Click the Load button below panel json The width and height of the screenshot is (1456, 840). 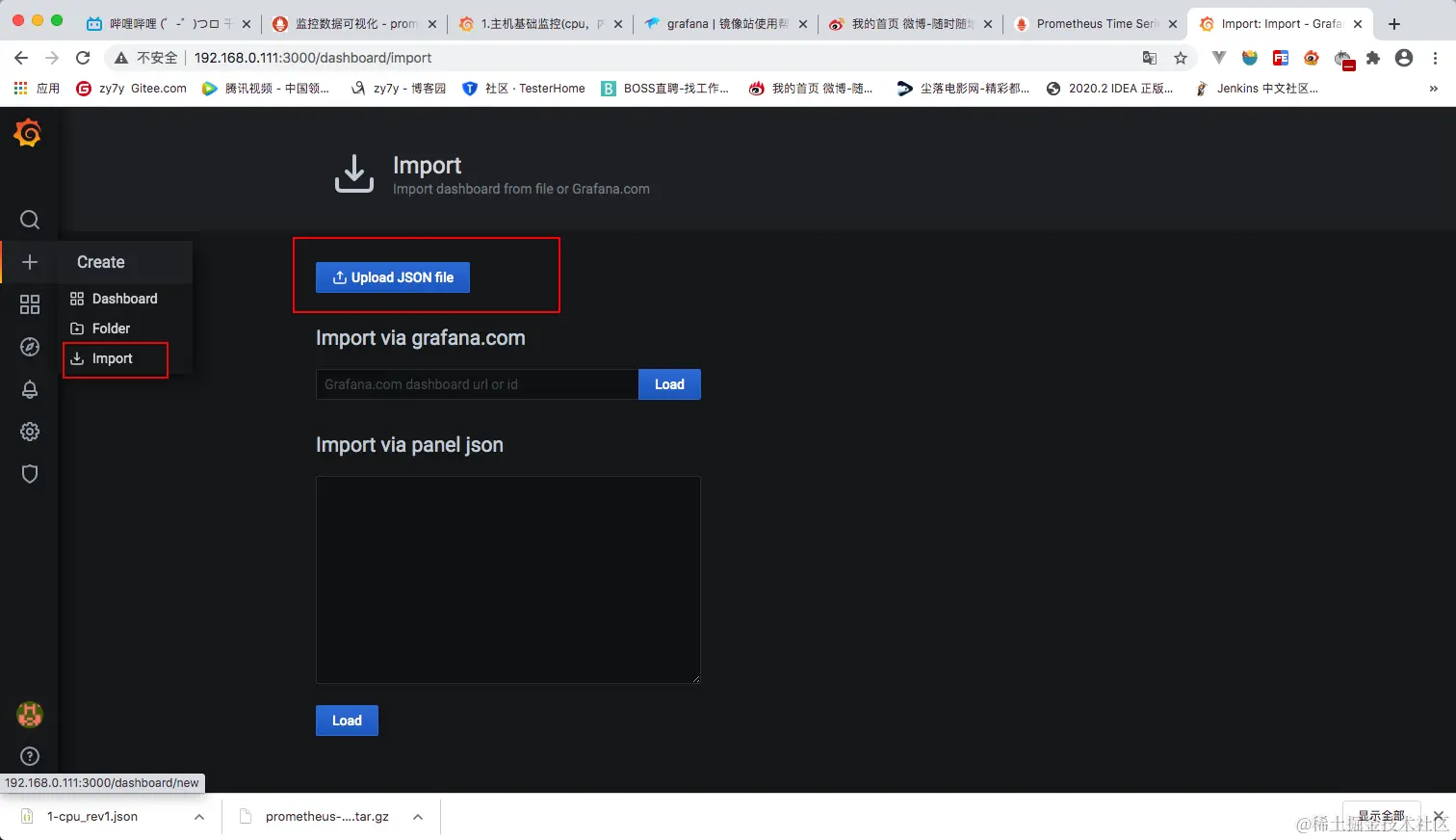tap(347, 721)
